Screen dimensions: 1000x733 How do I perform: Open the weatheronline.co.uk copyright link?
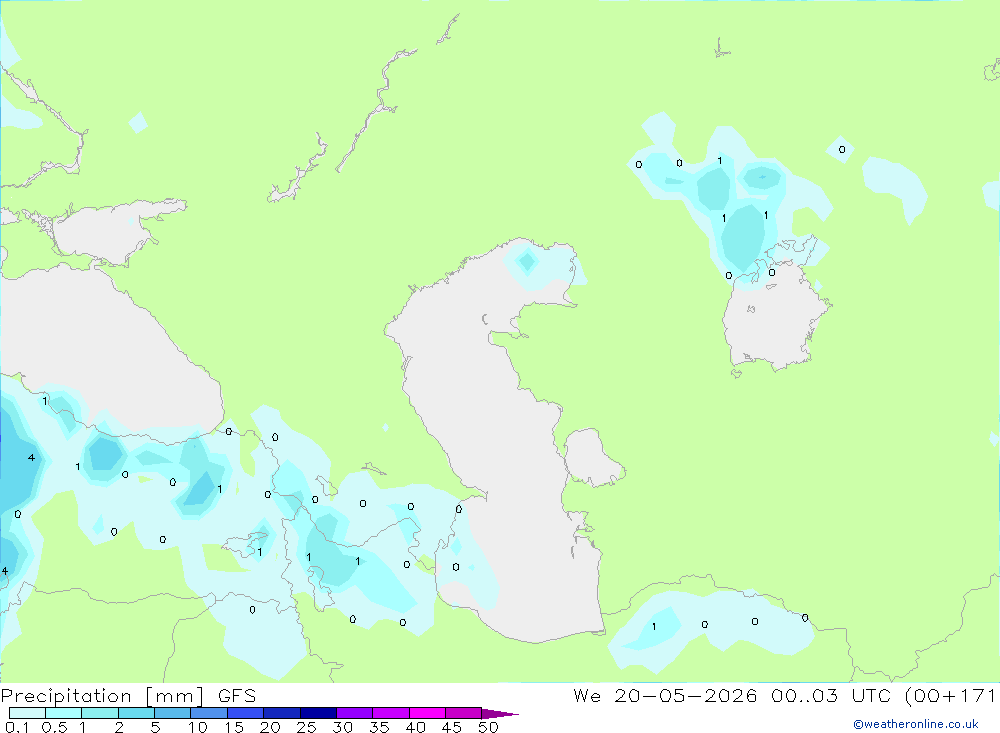coord(916,724)
